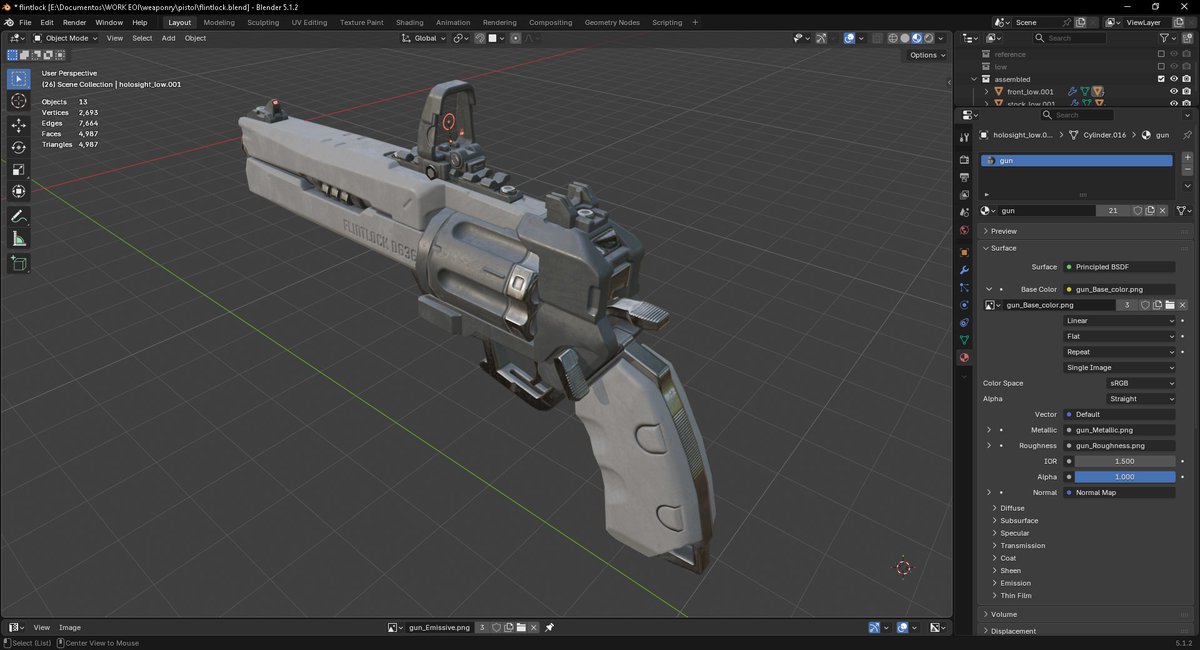Image resolution: width=1200 pixels, height=650 pixels.
Task: Open Linear interpolation dropdown
Action: (x=1120, y=321)
